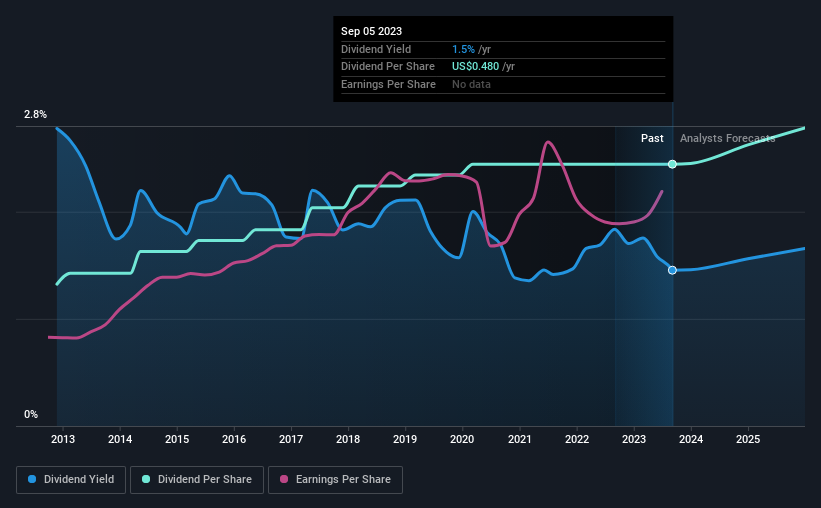Select the teal dividend per share data point marker
The height and width of the screenshot is (508, 821).
click(x=672, y=164)
